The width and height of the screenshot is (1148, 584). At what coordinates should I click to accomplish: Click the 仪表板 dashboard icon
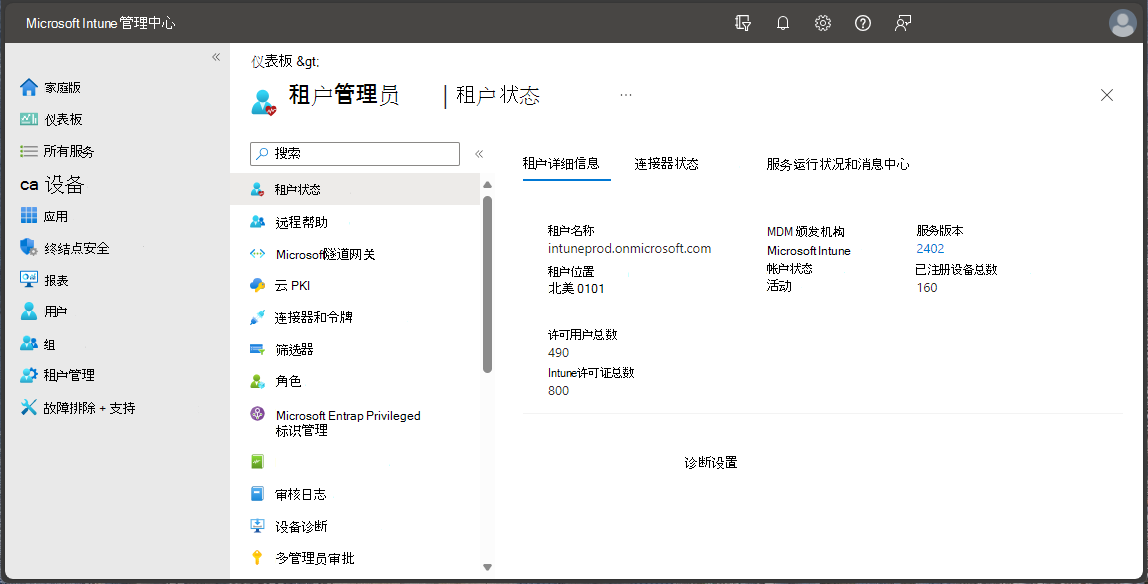coord(29,119)
